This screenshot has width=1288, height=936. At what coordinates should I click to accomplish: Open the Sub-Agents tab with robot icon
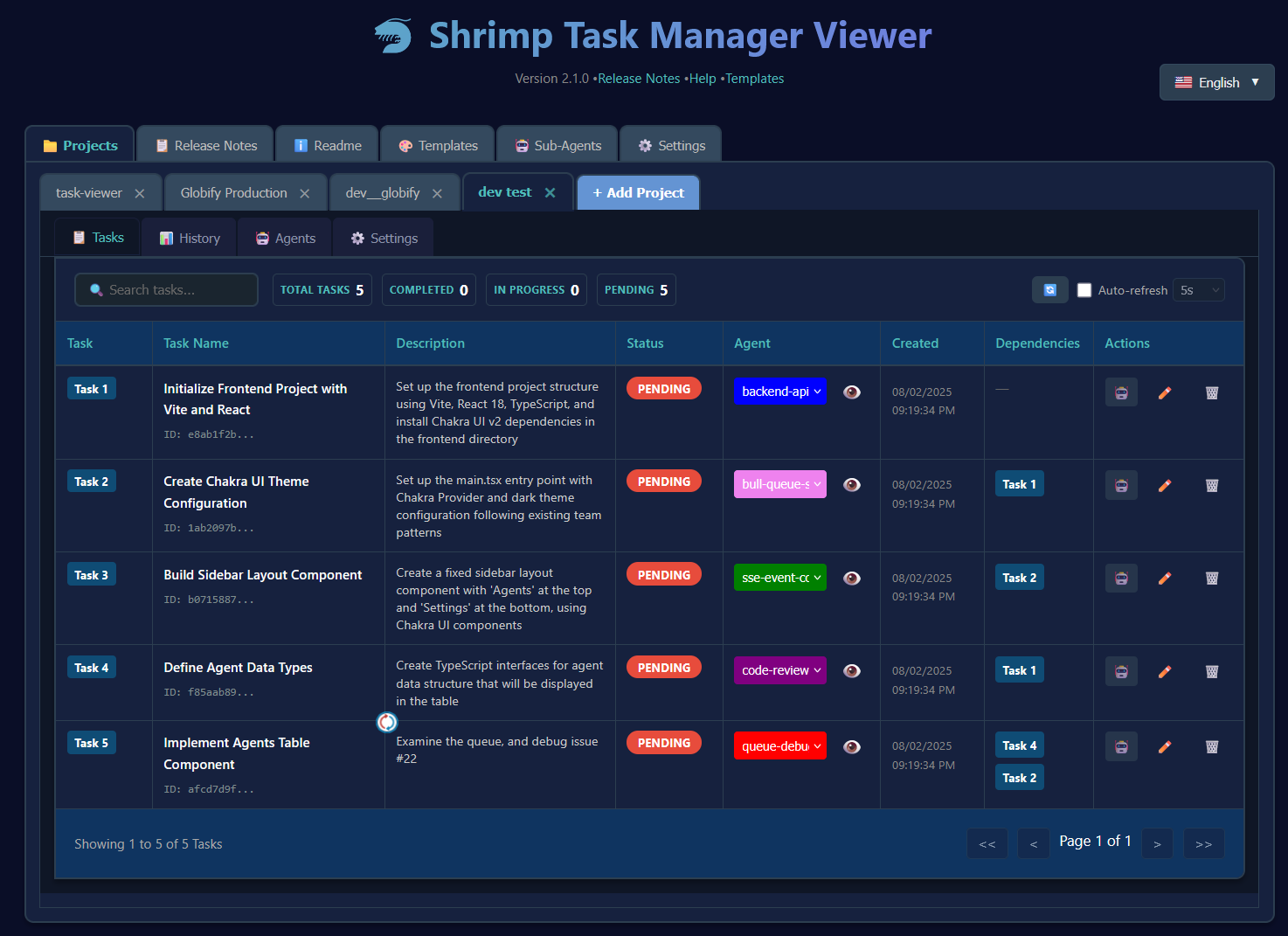pyautogui.click(x=557, y=144)
